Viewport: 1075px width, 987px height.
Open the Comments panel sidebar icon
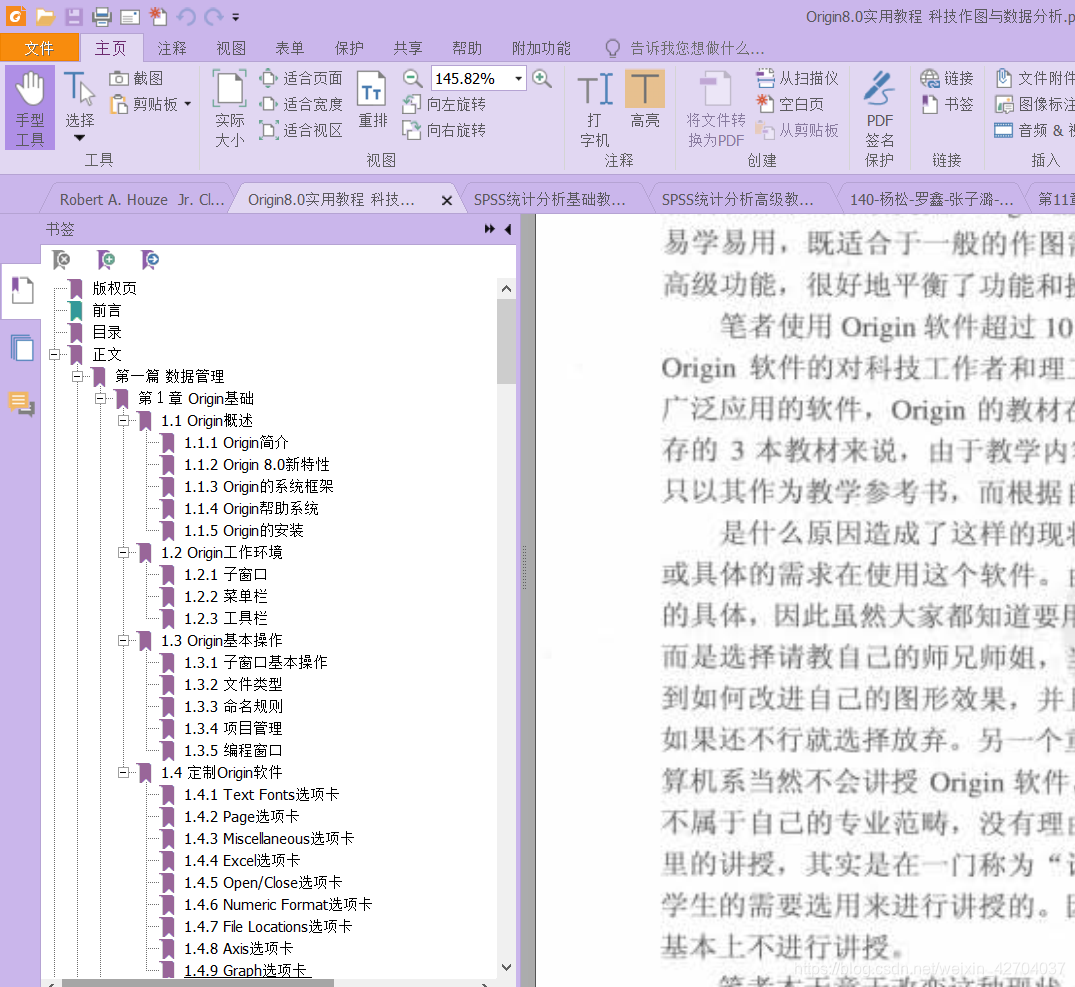pos(22,404)
